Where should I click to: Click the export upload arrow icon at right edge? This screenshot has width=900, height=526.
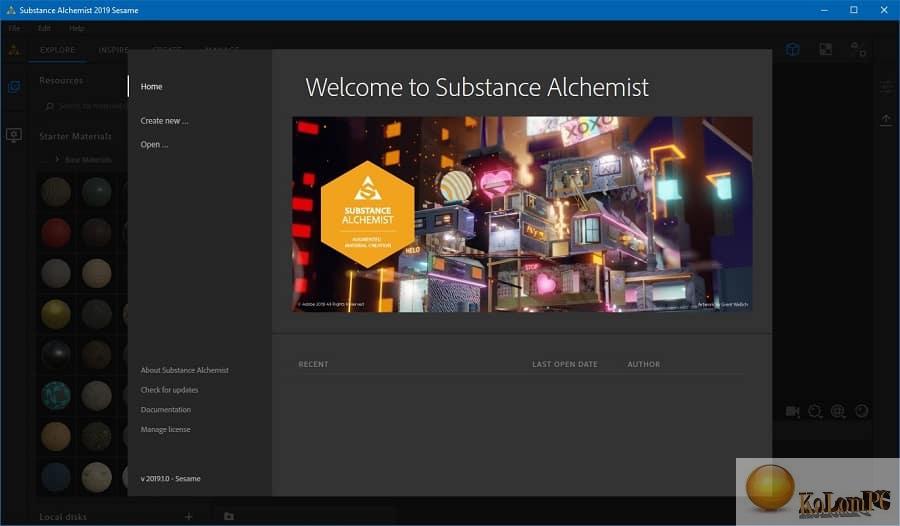[886, 119]
